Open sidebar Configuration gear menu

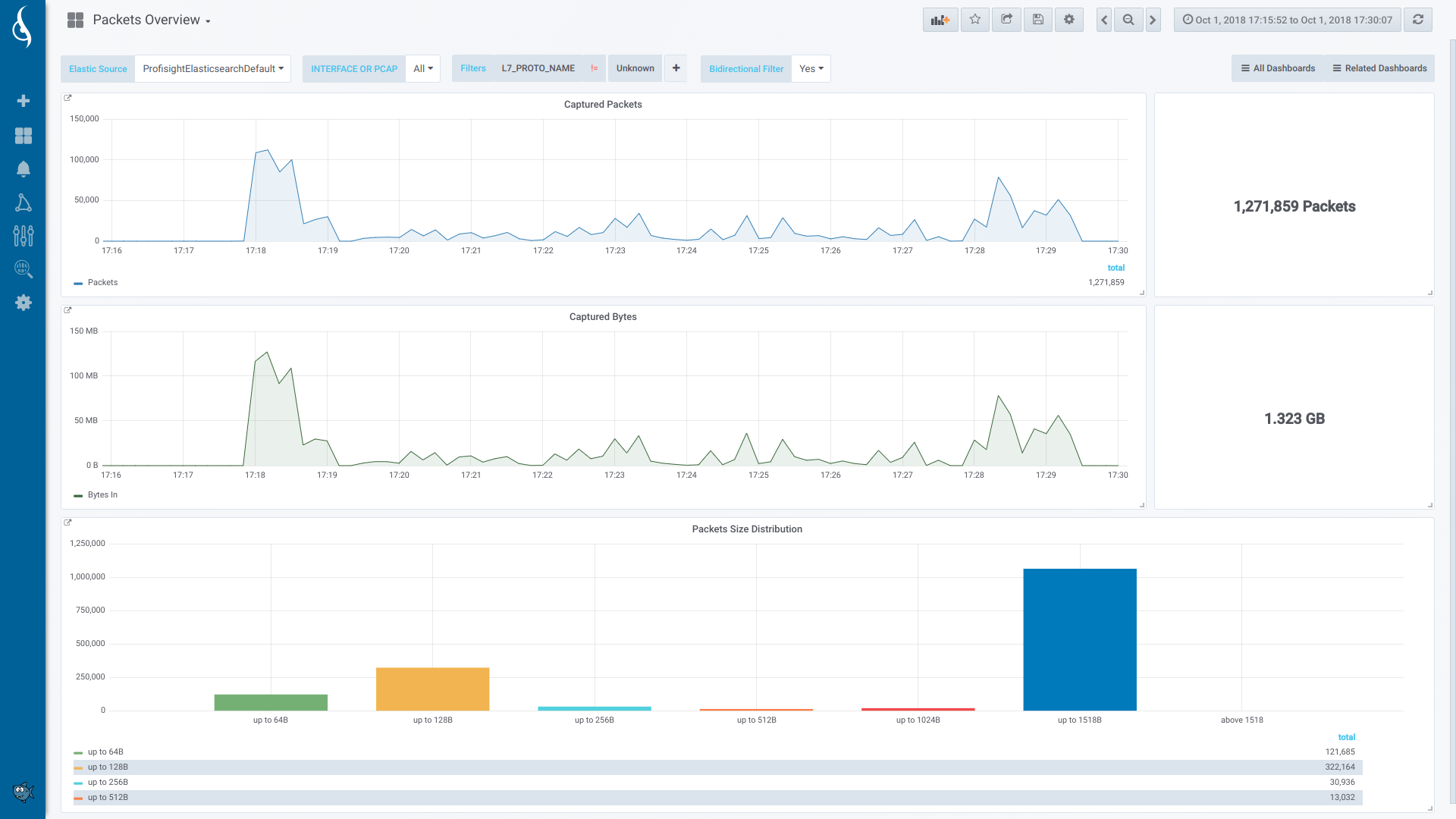24,303
